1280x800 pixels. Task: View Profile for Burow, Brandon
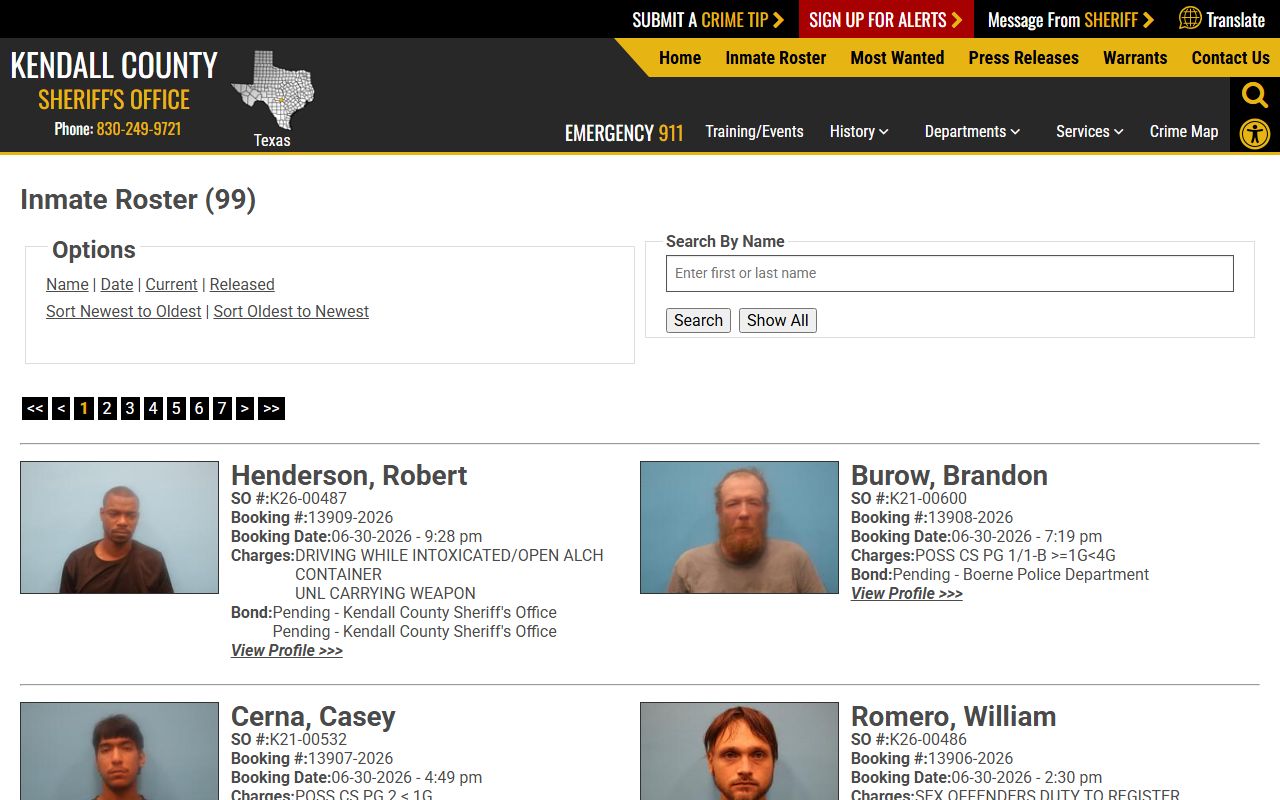click(907, 593)
